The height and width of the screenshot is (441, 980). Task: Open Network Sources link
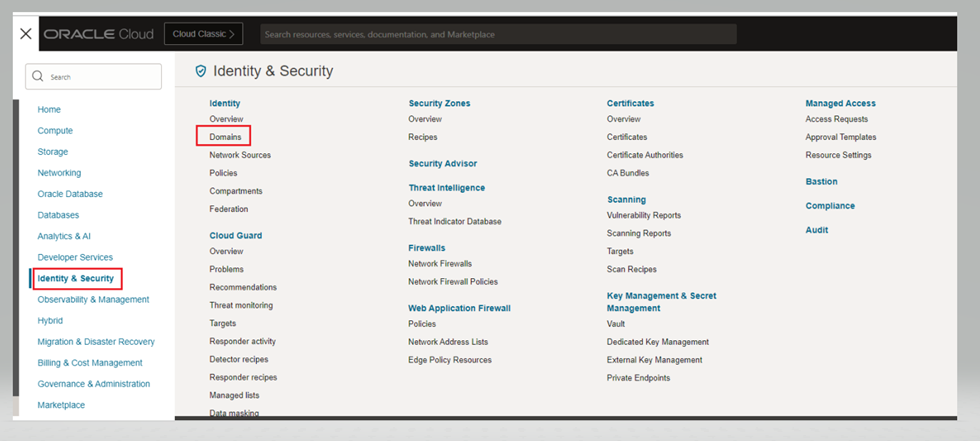click(240, 155)
